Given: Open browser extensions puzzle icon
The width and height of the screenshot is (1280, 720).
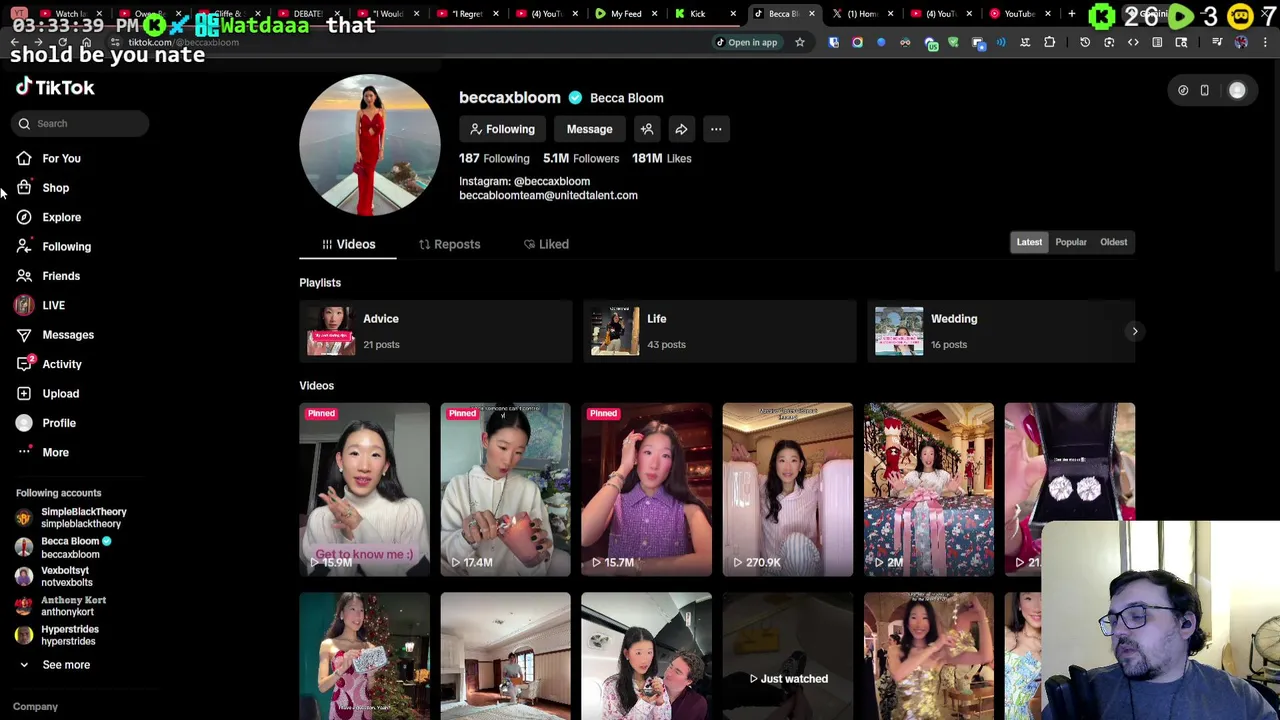Looking at the screenshot, I should pyautogui.click(x=1049, y=42).
